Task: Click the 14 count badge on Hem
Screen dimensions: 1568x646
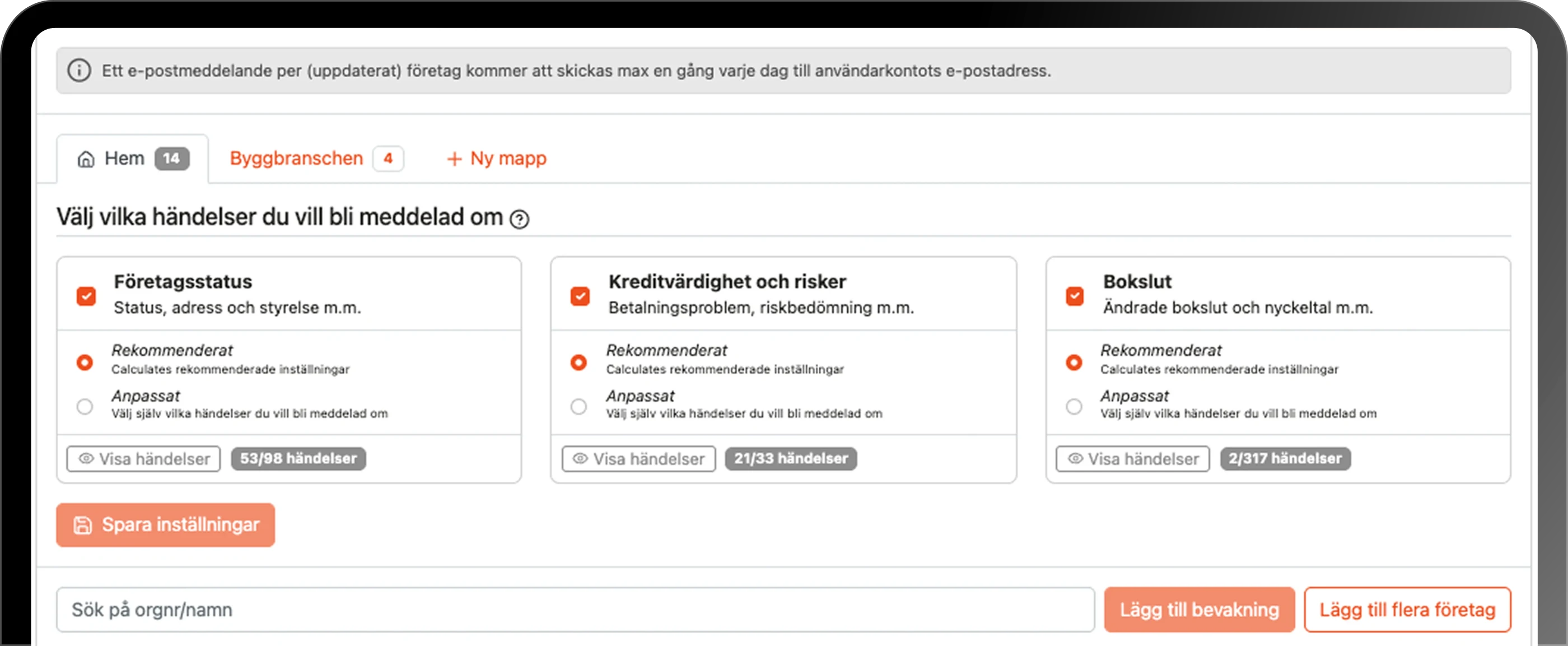Action: pyautogui.click(x=172, y=159)
